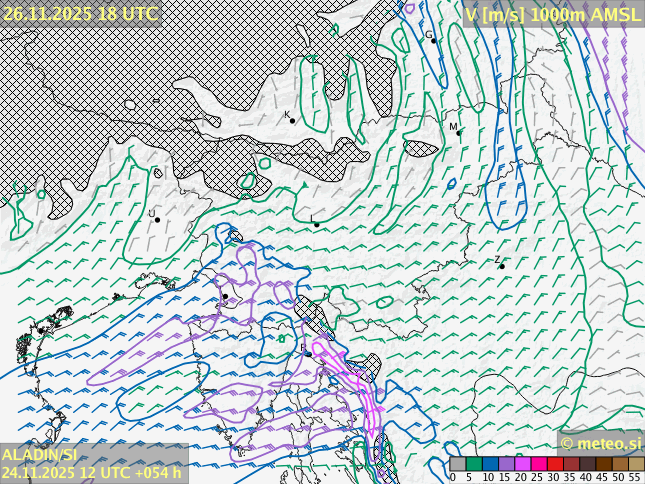Screen dimensions: 645x484
Task: Select the Klagenfurt marker dot labeled K
Action: click(x=292, y=121)
